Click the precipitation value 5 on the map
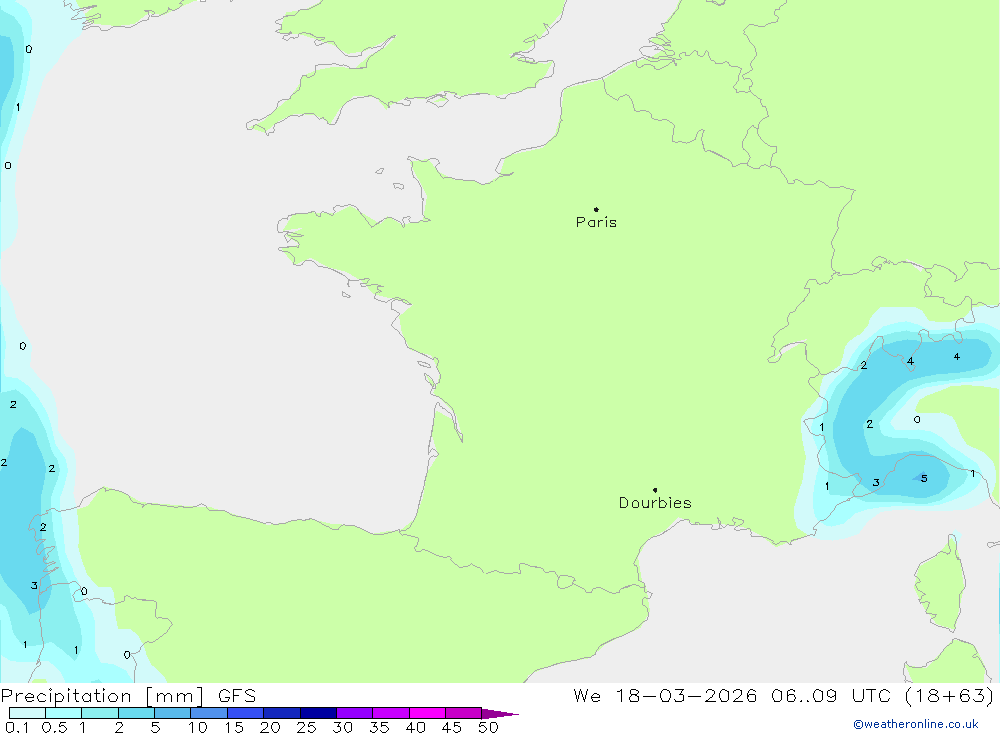 (924, 478)
